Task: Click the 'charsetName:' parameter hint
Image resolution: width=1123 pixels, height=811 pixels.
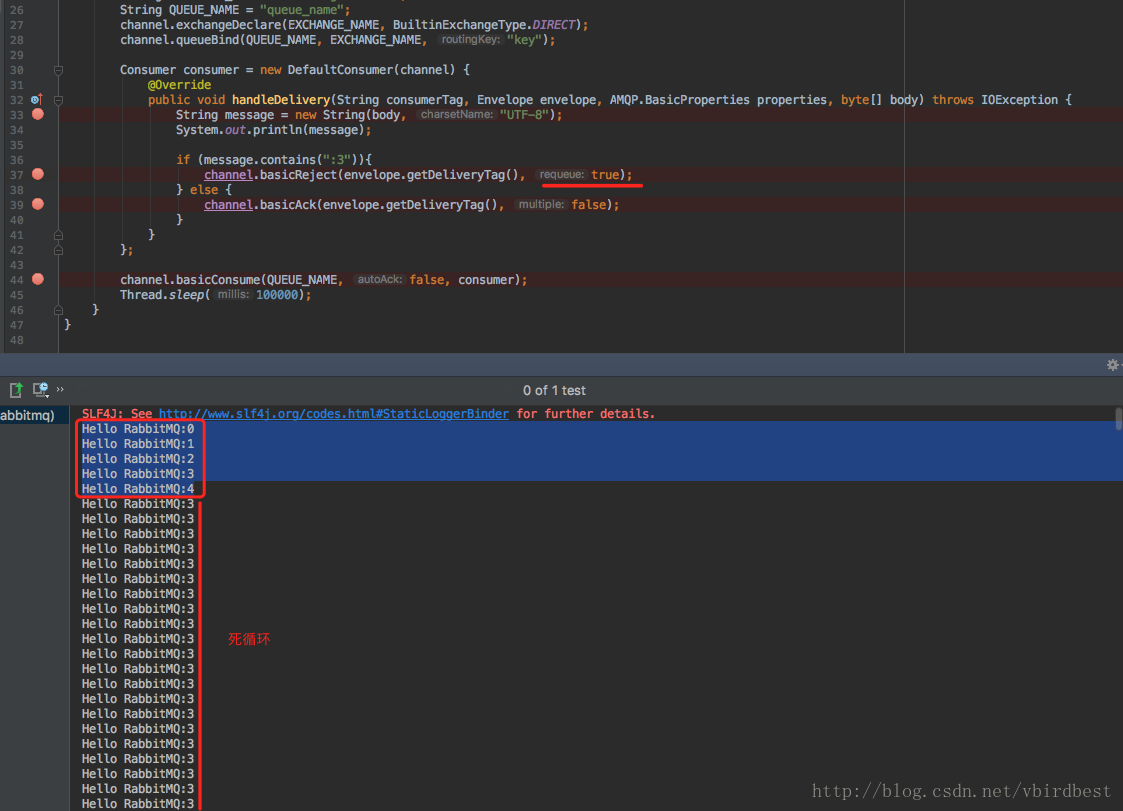Action: click(x=456, y=115)
